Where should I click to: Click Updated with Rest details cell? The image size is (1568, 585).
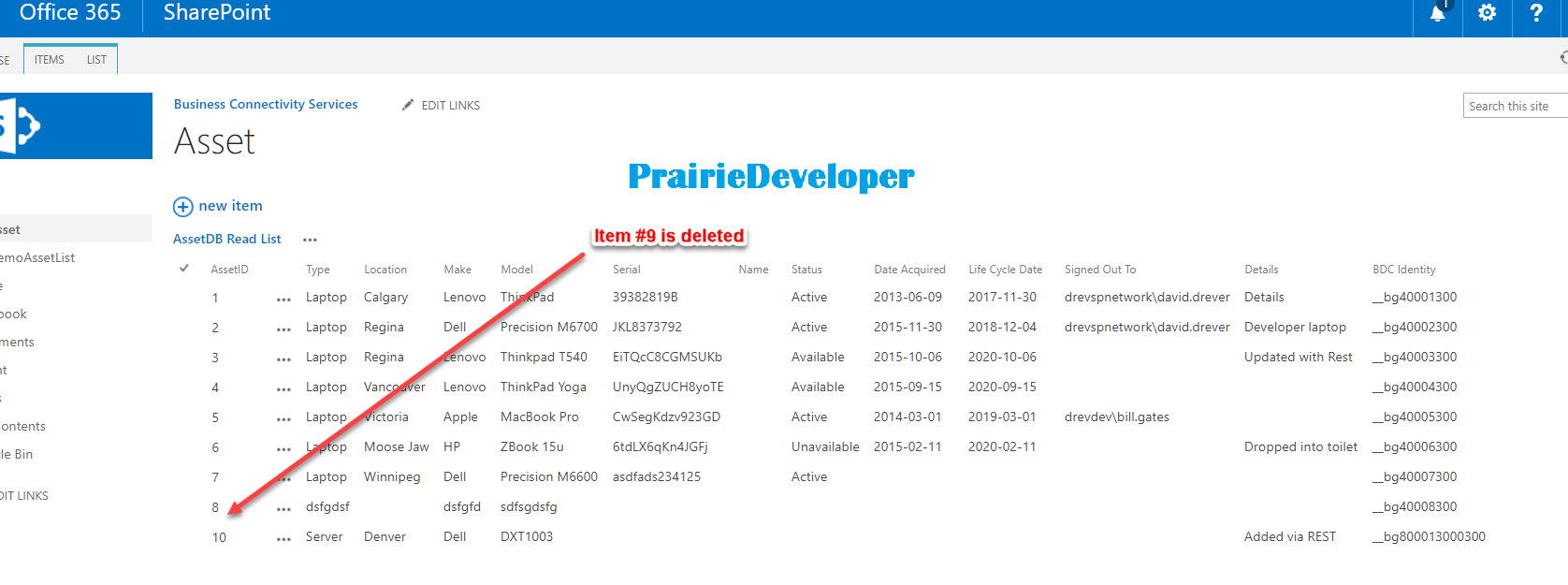1299,357
